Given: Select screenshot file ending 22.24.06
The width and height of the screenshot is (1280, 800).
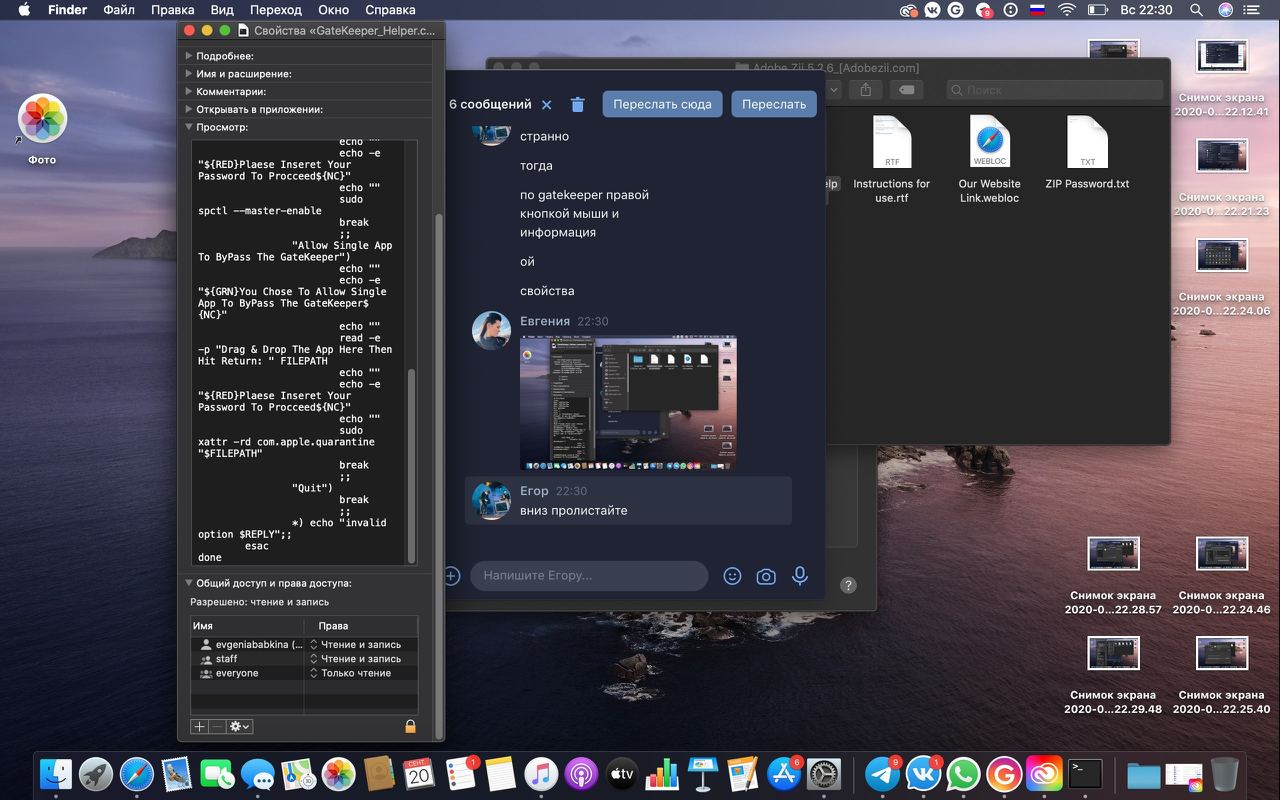Looking at the screenshot, I should click(x=1222, y=278).
